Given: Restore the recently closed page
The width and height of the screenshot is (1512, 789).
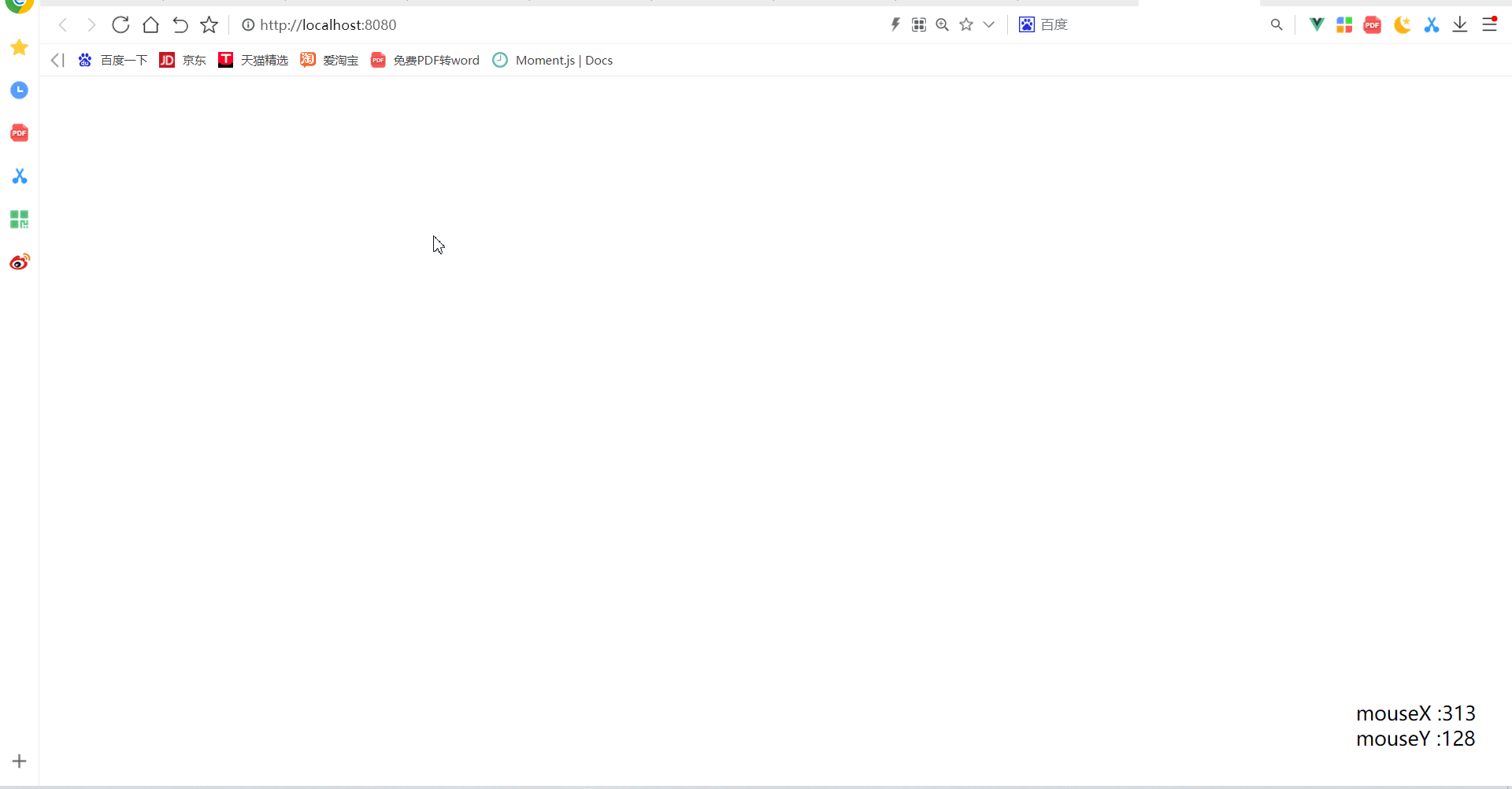Looking at the screenshot, I should (180, 25).
